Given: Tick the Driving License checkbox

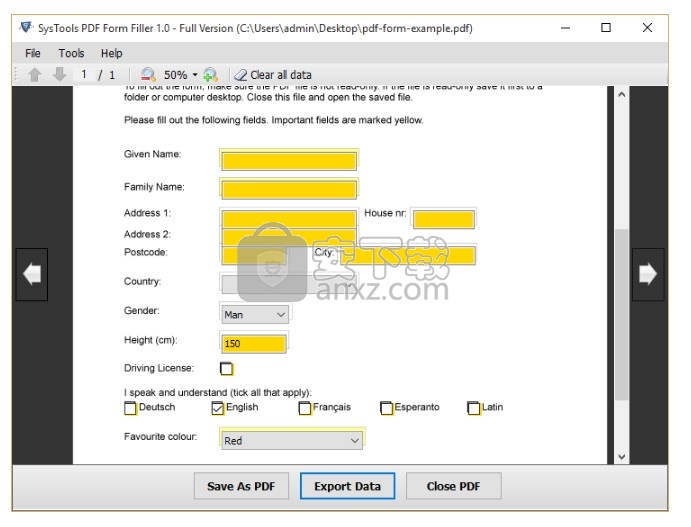Looking at the screenshot, I should click(x=227, y=368).
